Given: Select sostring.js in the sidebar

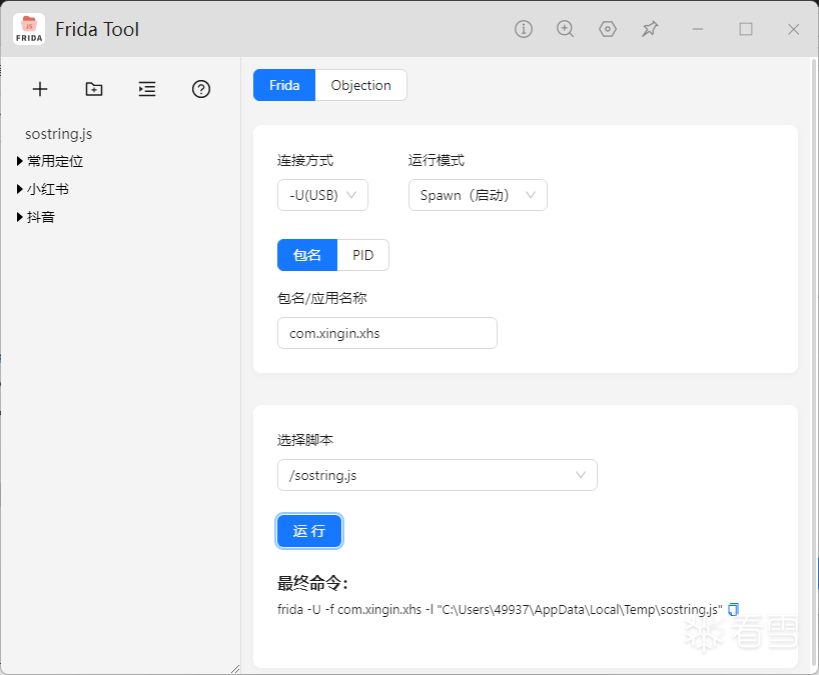Looking at the screenshot, I should click(x=58, y=134).
